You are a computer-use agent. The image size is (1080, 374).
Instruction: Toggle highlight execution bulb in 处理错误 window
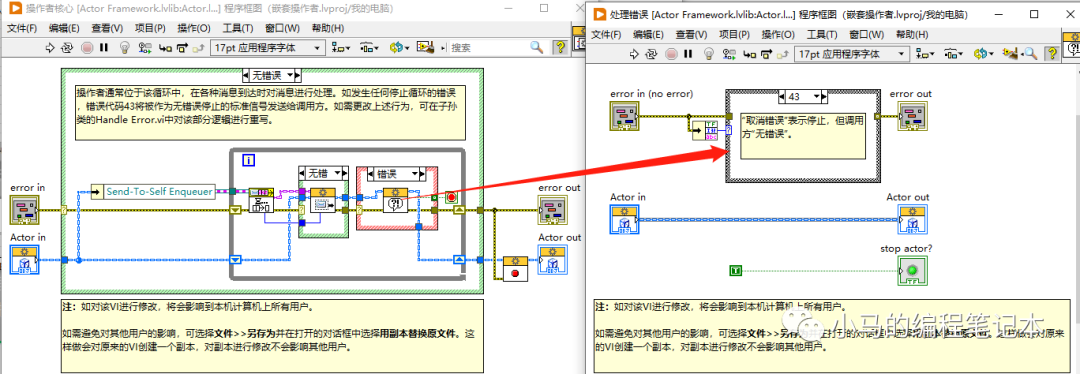point(709,54)
